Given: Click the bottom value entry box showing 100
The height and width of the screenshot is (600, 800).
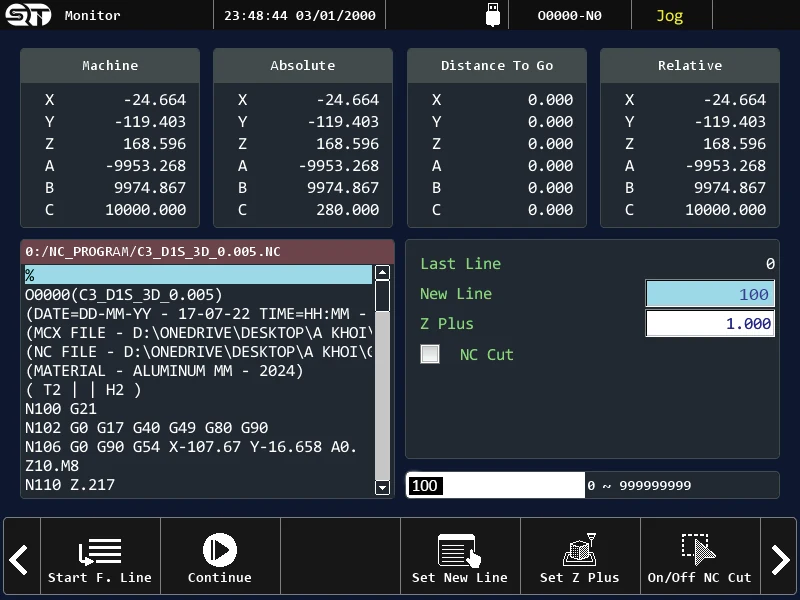Looking at the screenshot, I should (495, 485).
